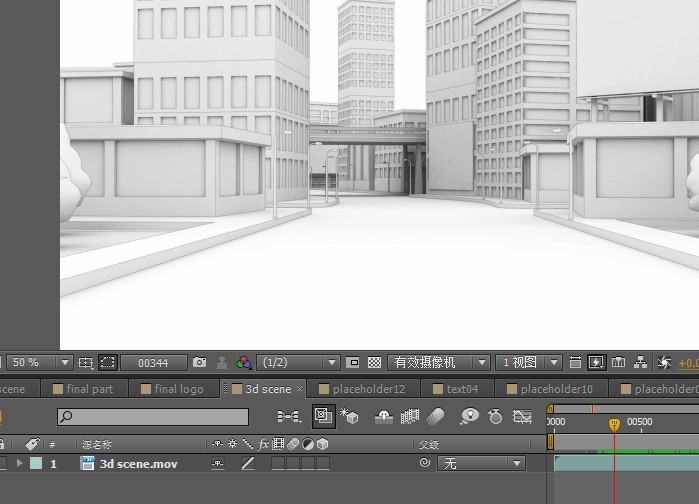Open the Composition Mini-Flowchart icon
699x504 pixels.
[289, 416]
